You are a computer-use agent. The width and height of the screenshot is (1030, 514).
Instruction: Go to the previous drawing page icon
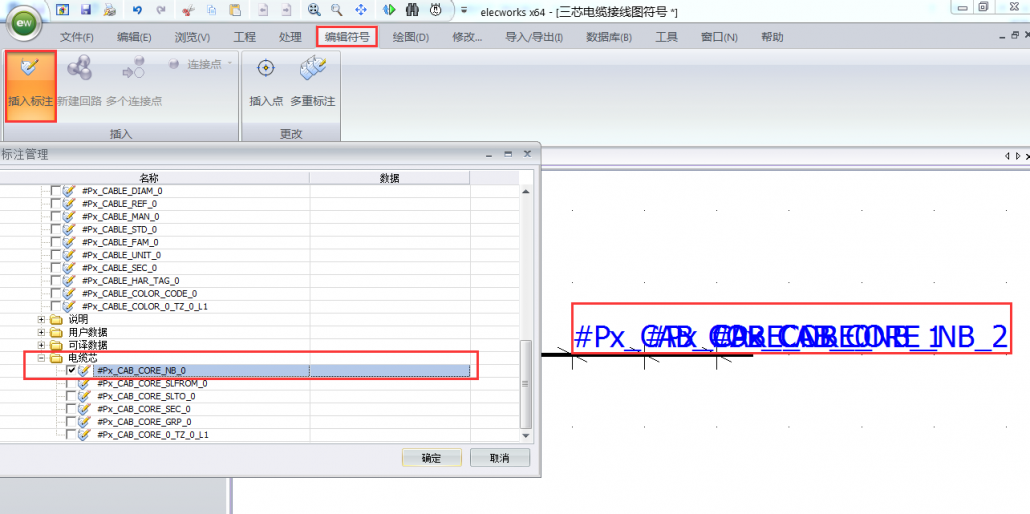point(263,10)
